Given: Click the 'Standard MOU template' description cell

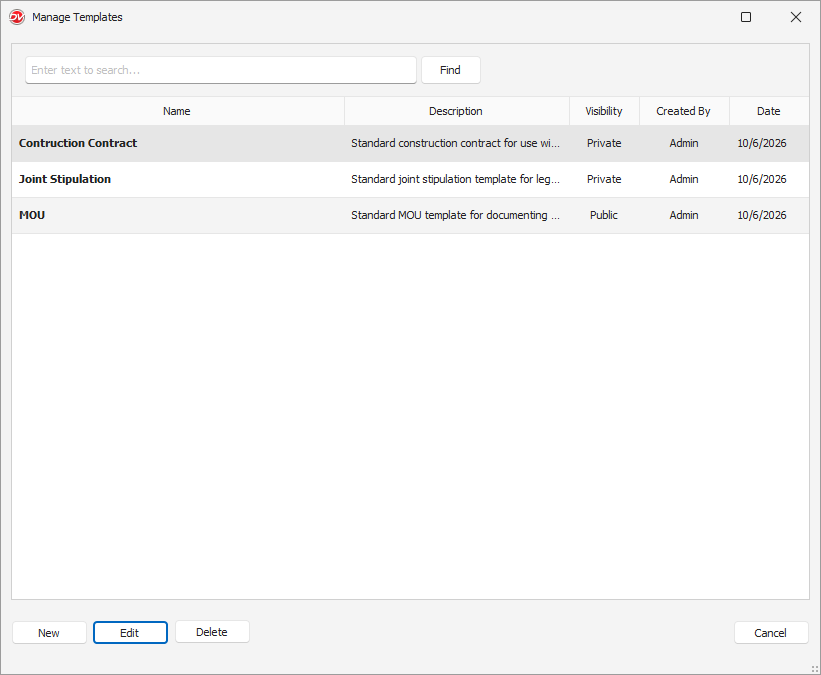Looking at the screenshot, I should [456, 215].
